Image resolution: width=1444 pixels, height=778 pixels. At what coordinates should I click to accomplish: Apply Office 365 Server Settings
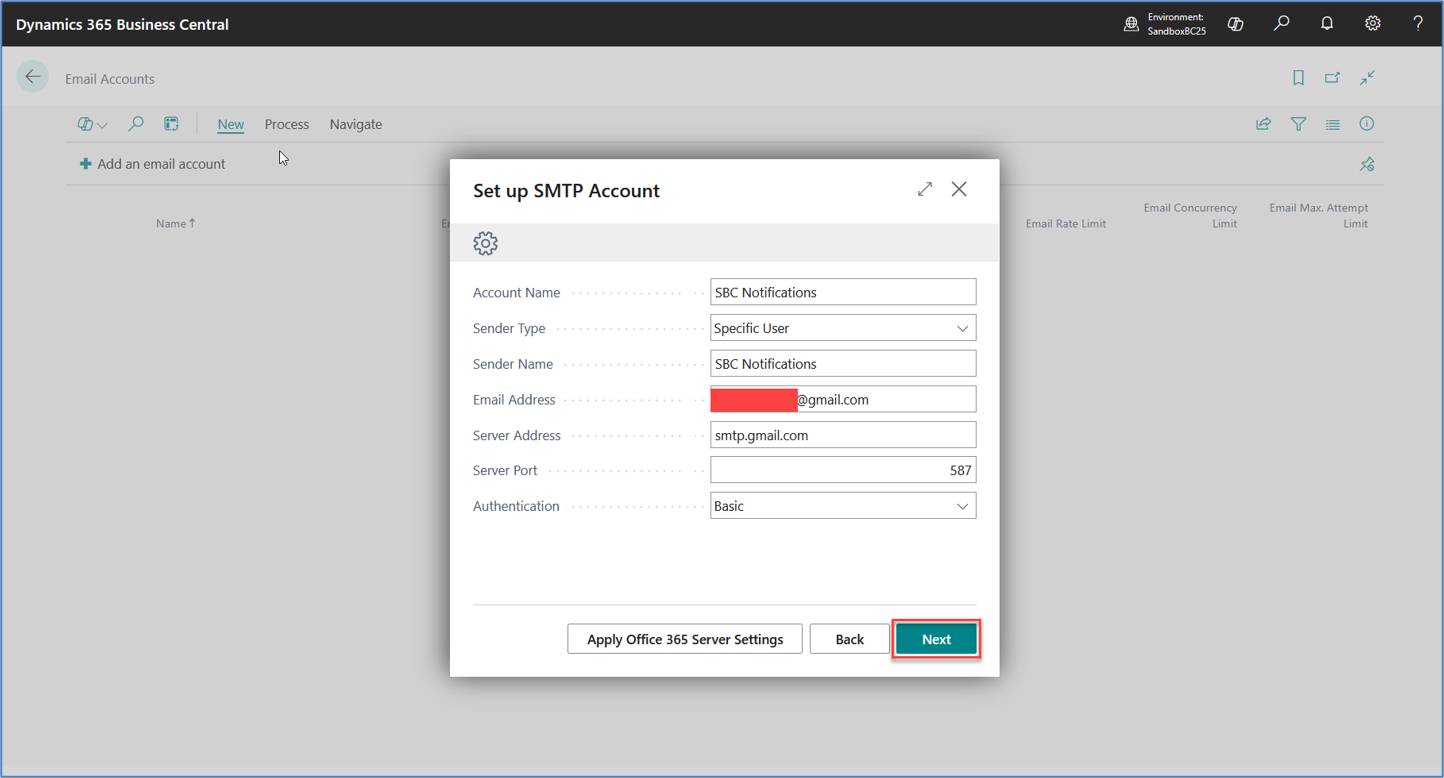pyautogui.click(x=685, y=639)
